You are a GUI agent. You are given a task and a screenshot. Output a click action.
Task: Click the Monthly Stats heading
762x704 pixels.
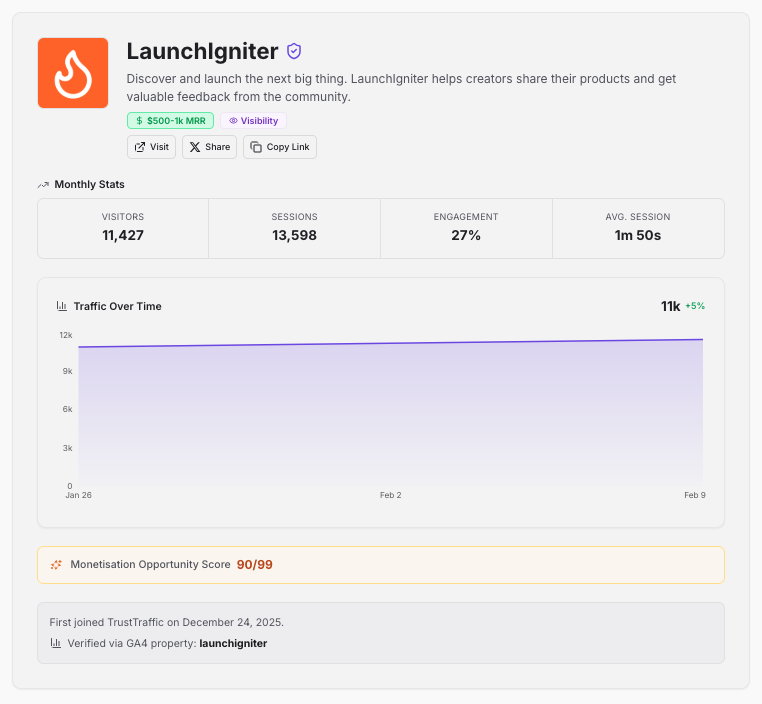point(89,185)
